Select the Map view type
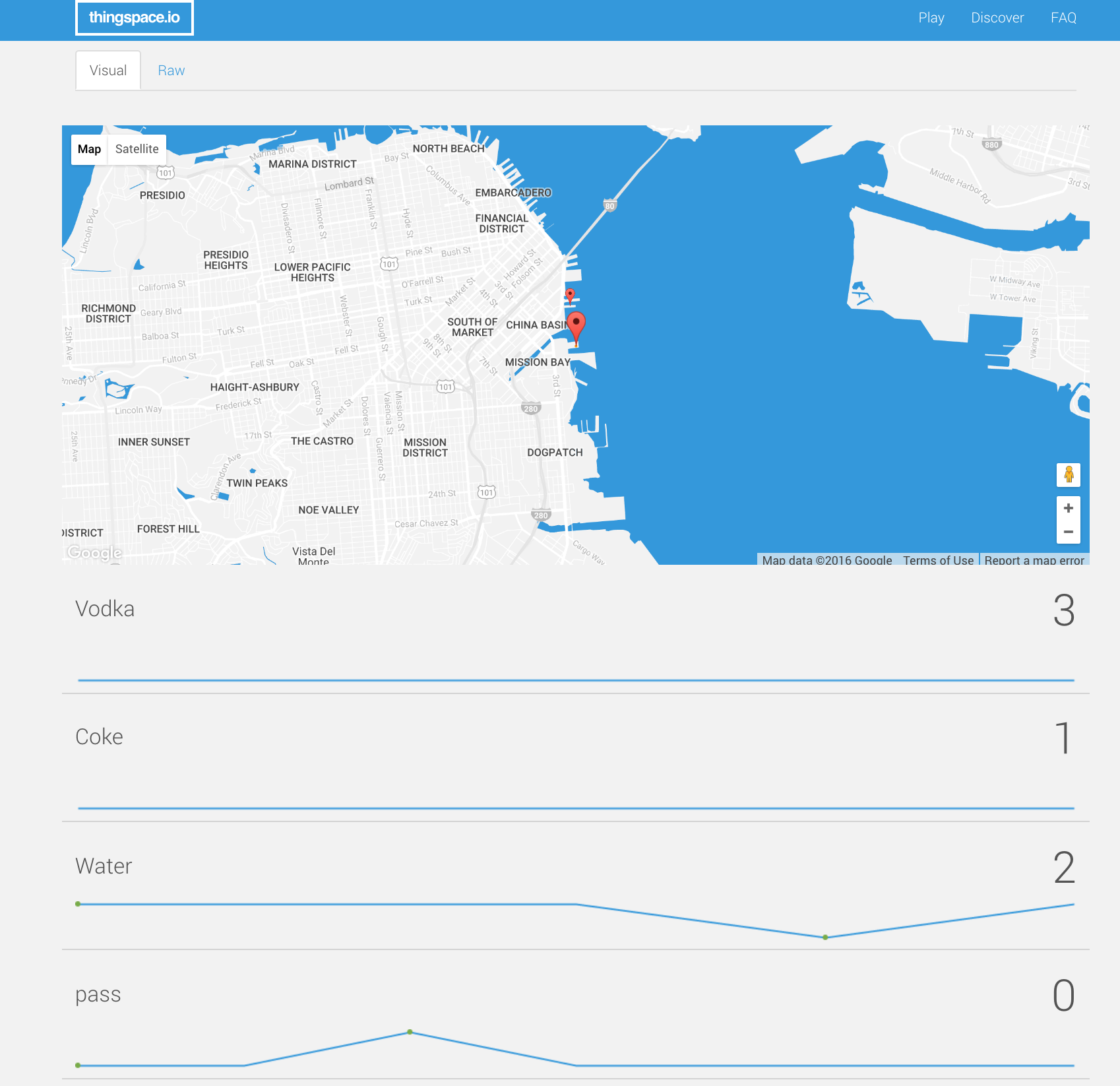The image size is (1120, 1086). tap(89, 149)
